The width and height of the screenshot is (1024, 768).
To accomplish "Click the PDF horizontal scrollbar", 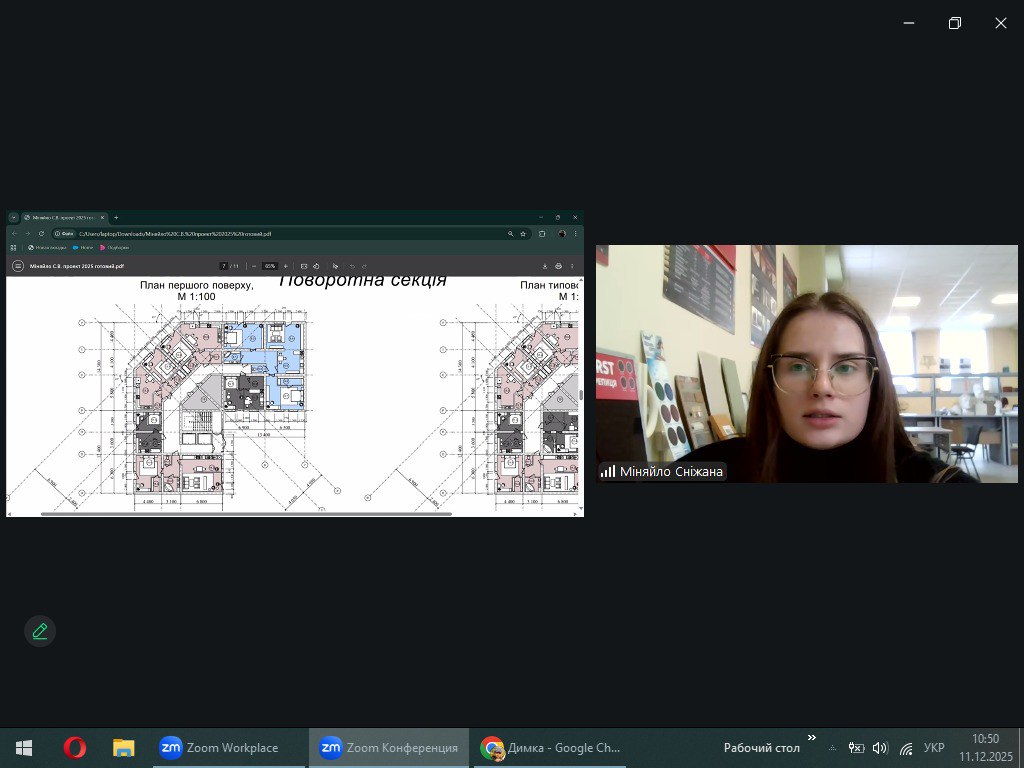I will pyautogui.click(x=245, y=514).
